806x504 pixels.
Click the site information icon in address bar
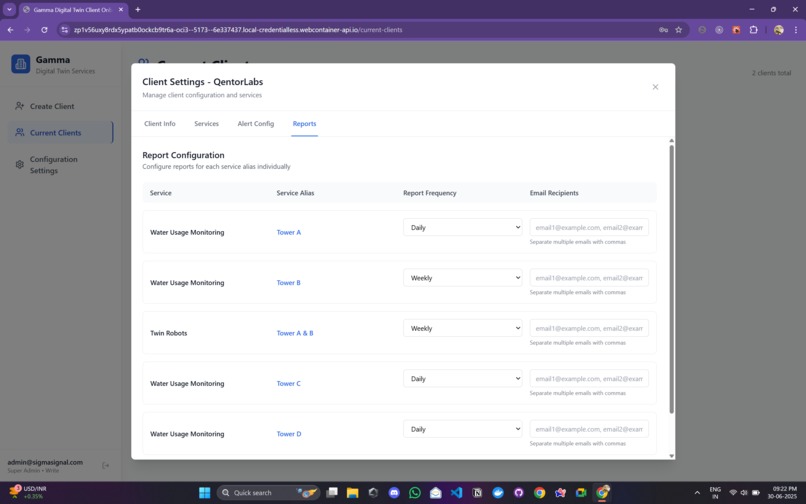[x=64, y=30]
